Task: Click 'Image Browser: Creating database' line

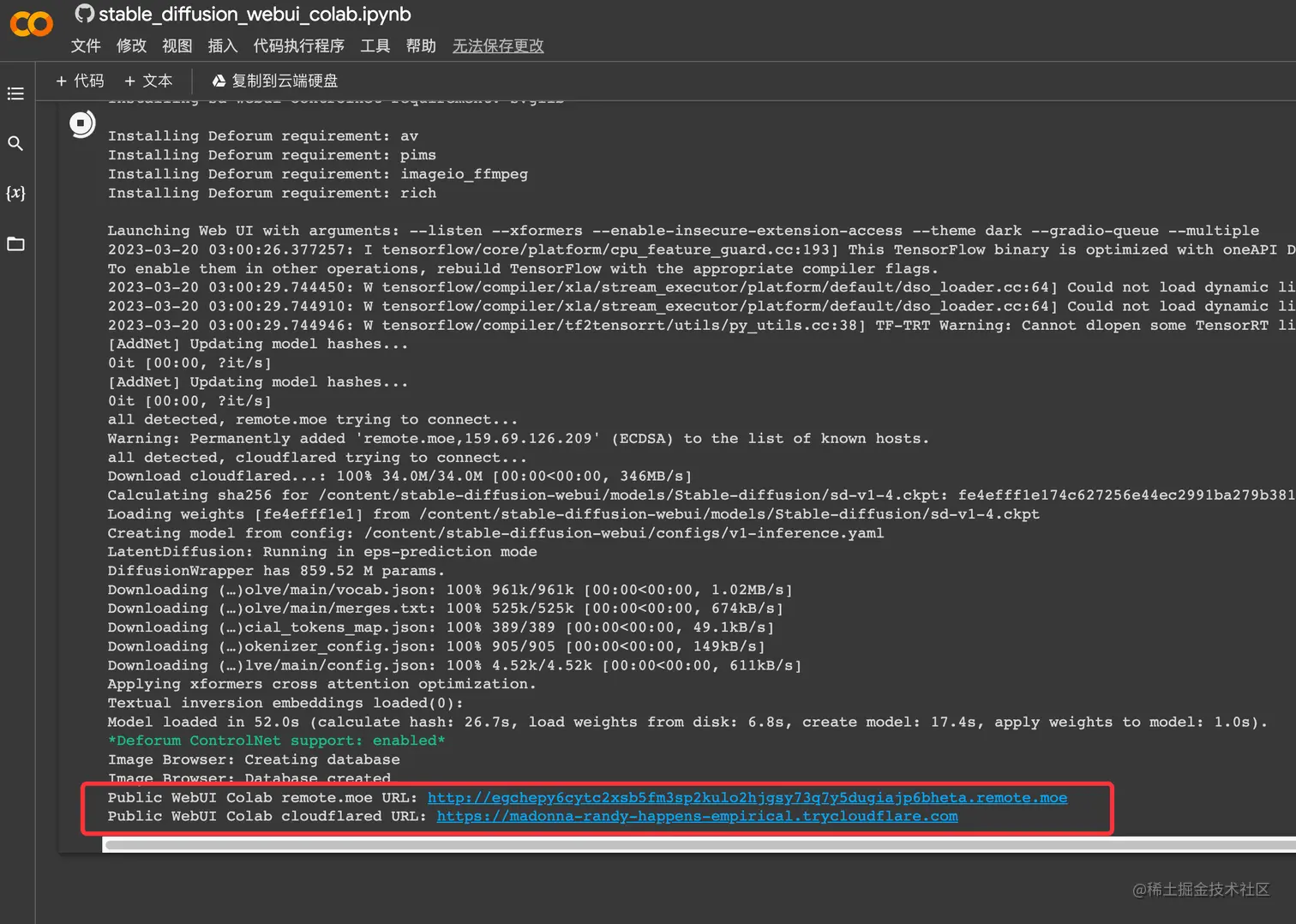Action: coord(254,759)
